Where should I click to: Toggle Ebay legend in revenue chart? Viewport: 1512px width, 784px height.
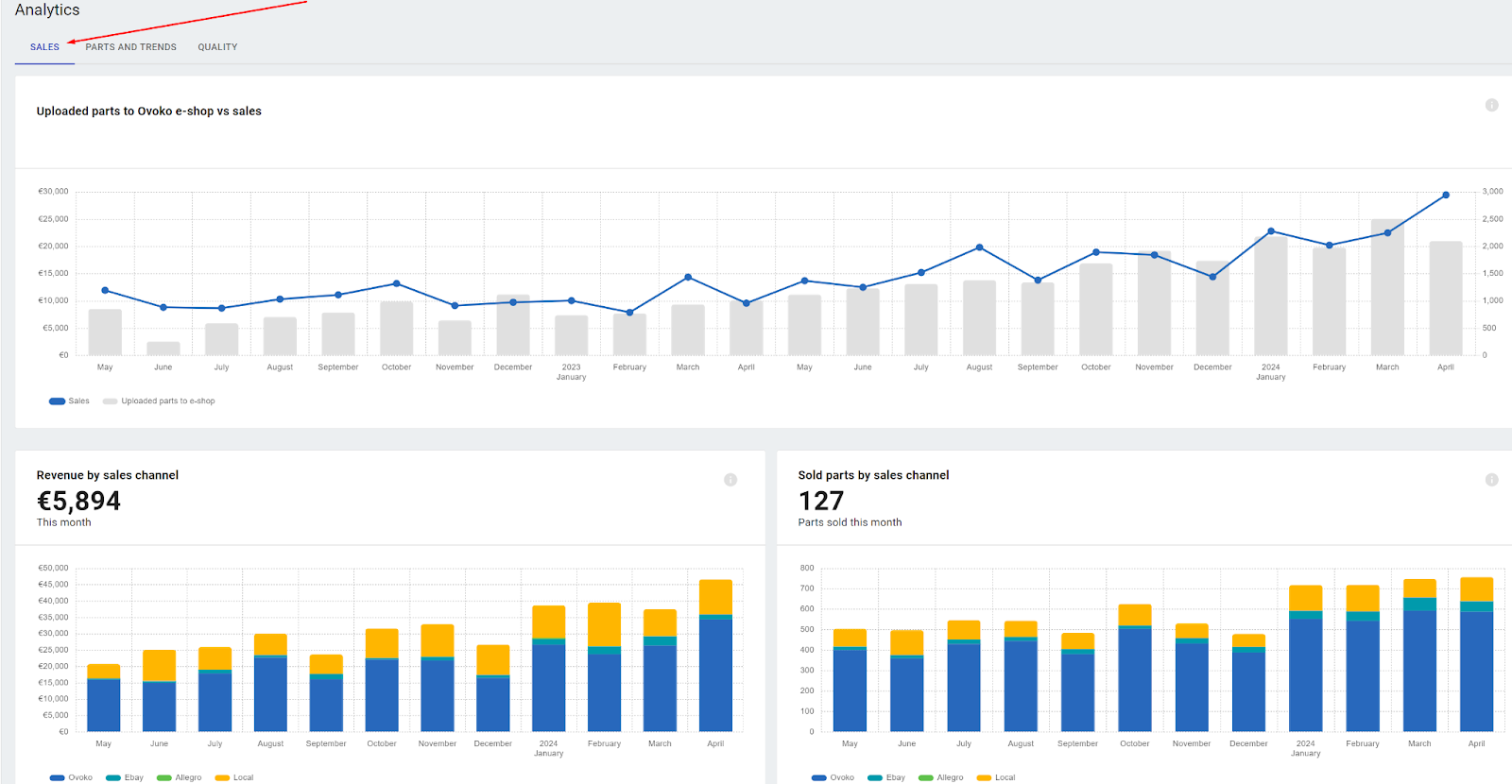[126, 777]
